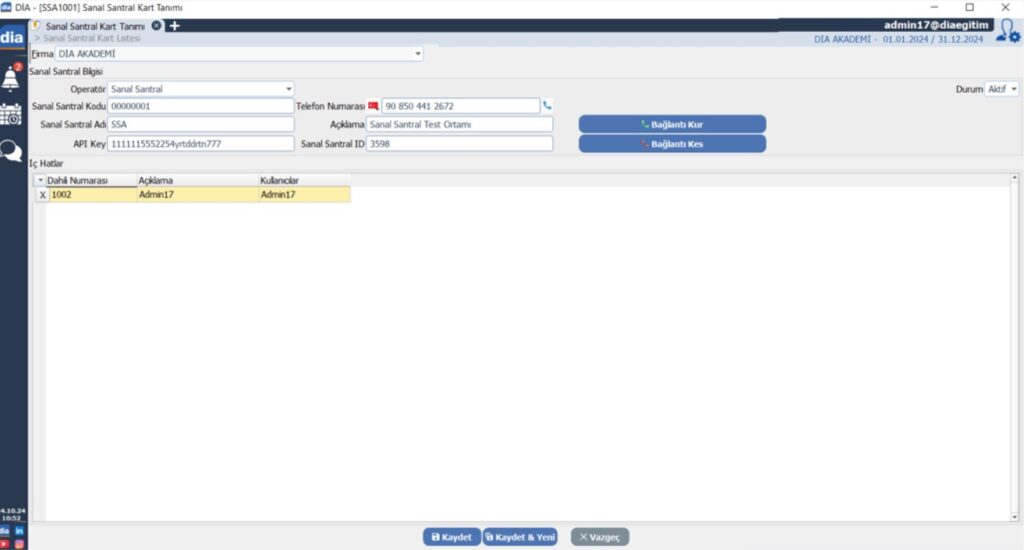Delete the 1002 row using X
Image resolution: width=1024 pixels, height=550 pixels.
point(41,195)
